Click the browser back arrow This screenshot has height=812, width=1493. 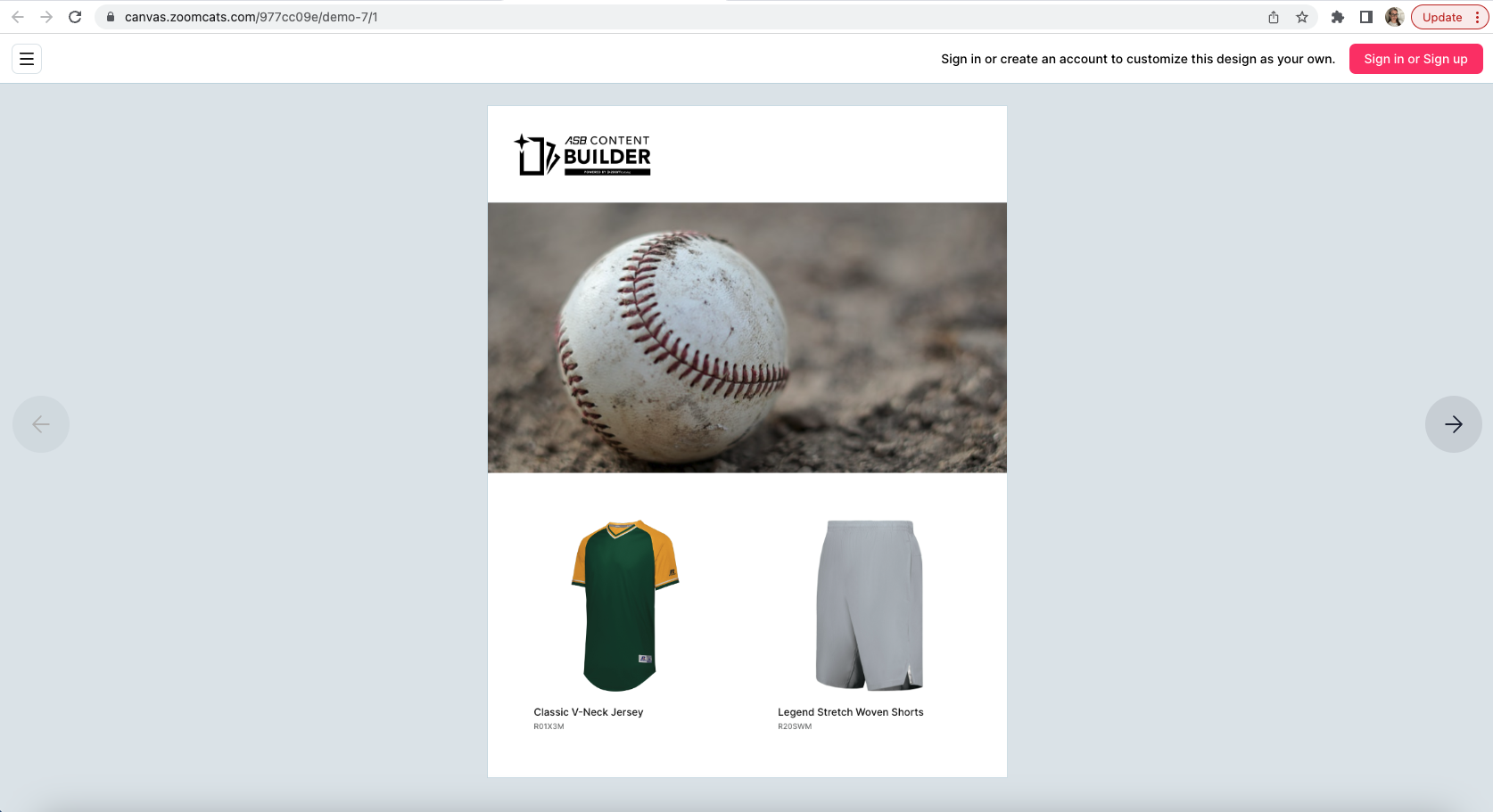coord(18,17)
